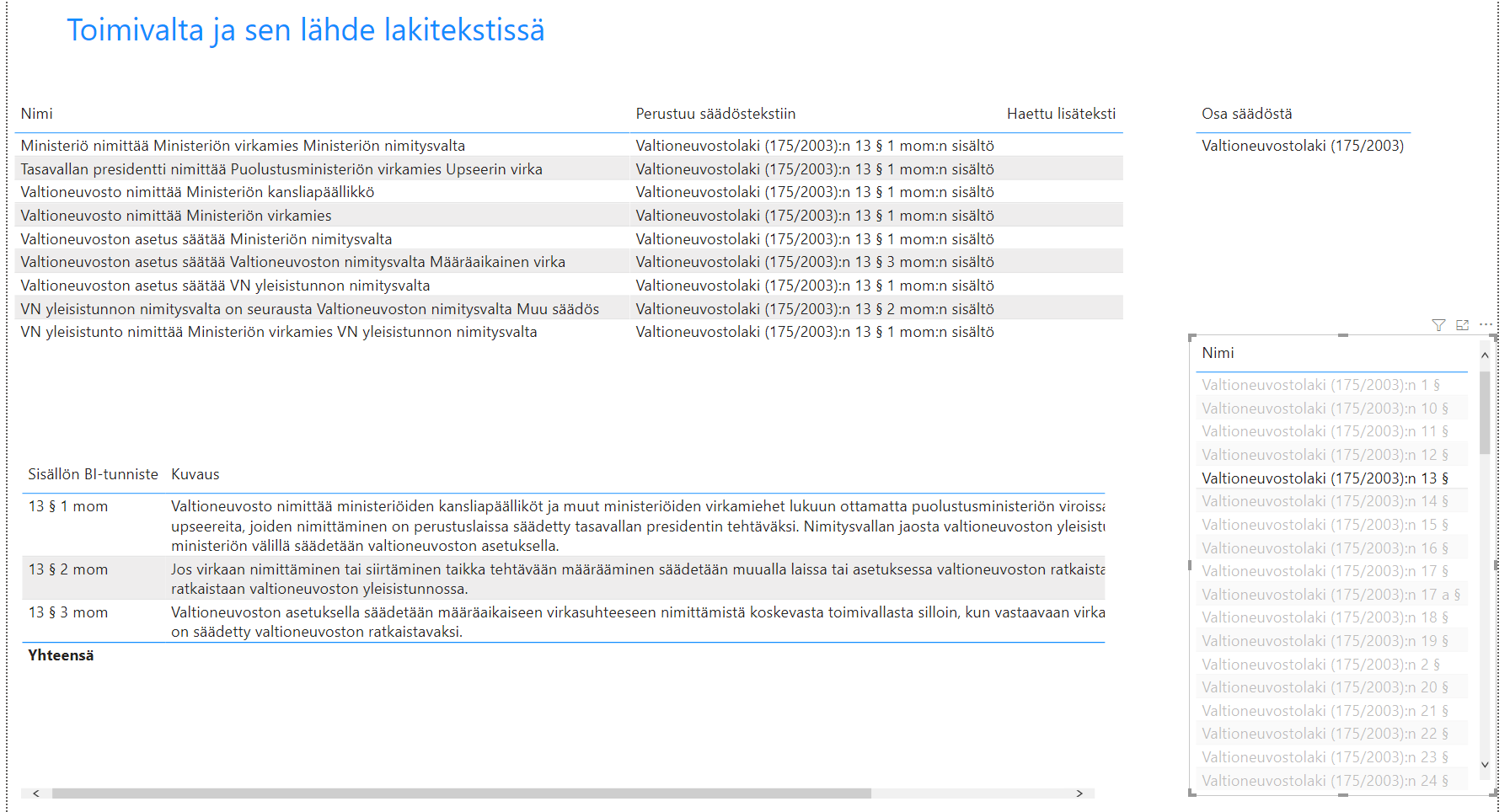Click the scroll up arrow in the Nimi list
Viewport: 1510px width, 812px height.
[x=1485, y=355]
